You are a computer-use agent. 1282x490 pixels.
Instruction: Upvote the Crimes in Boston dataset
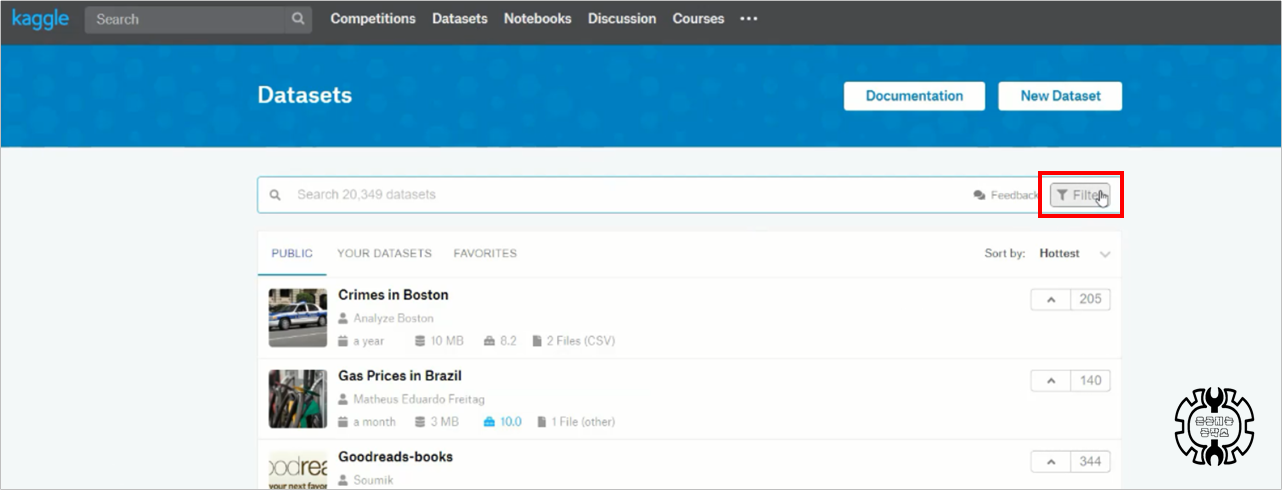pos(1050,300)
